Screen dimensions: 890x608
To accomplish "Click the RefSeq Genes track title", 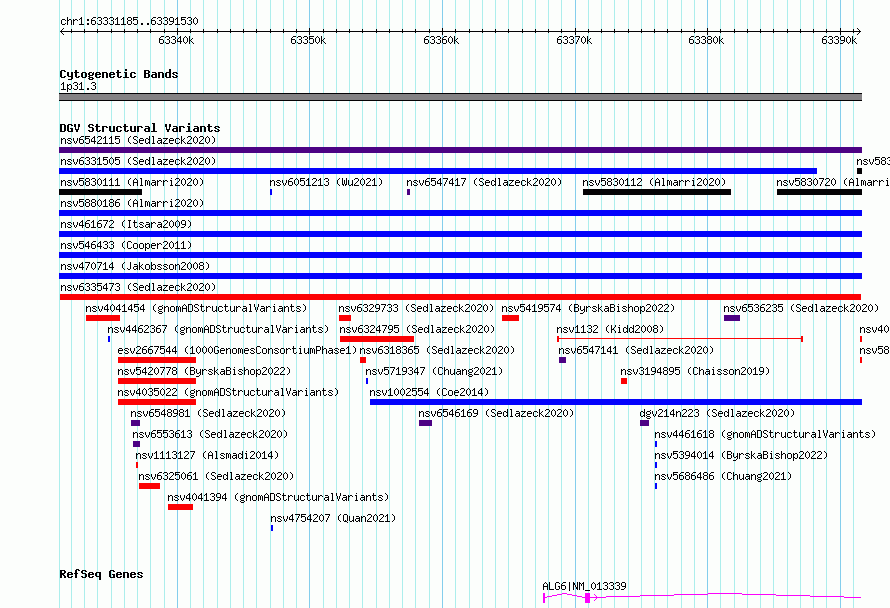I will click(x=101, y=574).
